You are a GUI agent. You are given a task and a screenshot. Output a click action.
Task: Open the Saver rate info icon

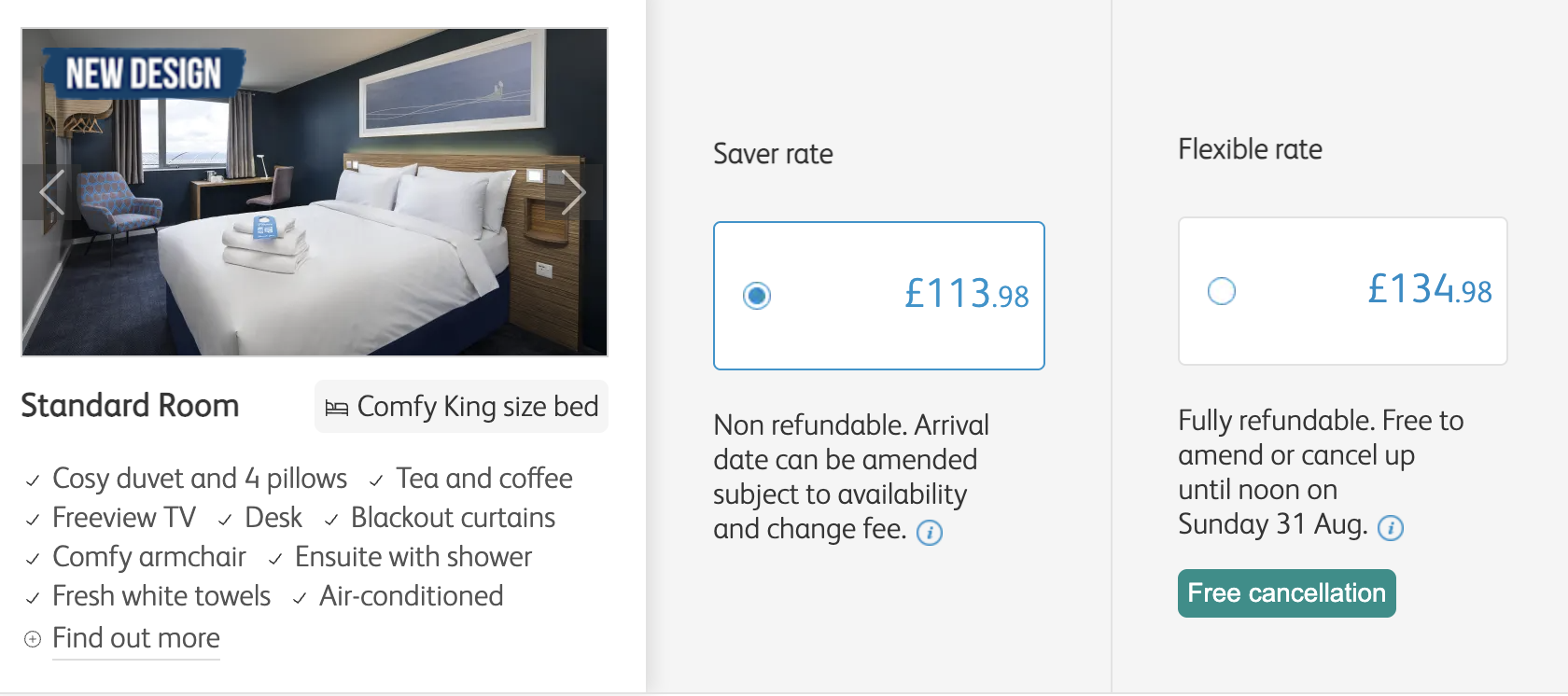click(930, 533)
